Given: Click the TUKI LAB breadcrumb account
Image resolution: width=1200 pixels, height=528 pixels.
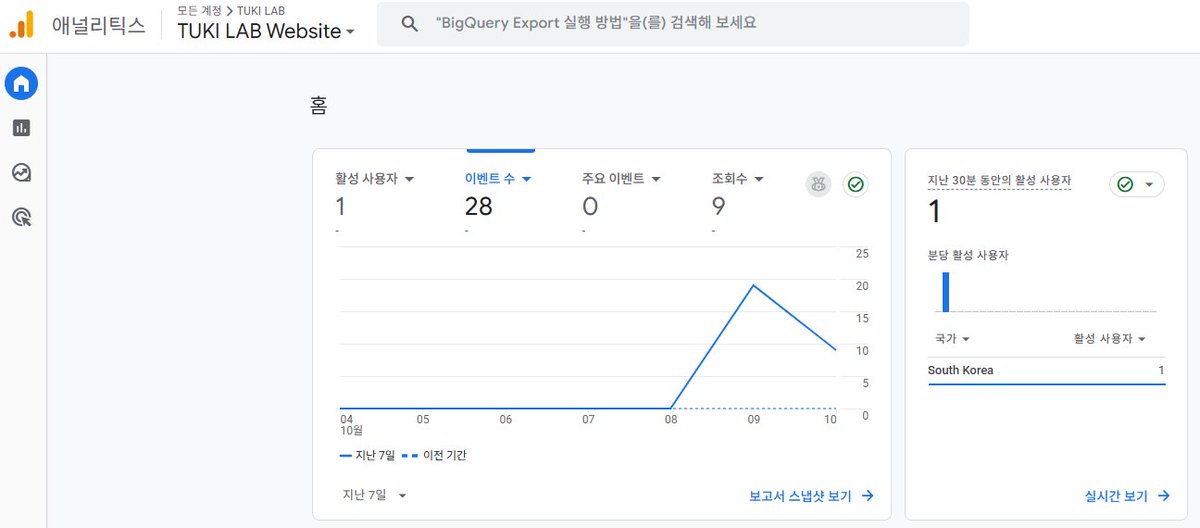Looking at the screenshot, I should [261, 10].
